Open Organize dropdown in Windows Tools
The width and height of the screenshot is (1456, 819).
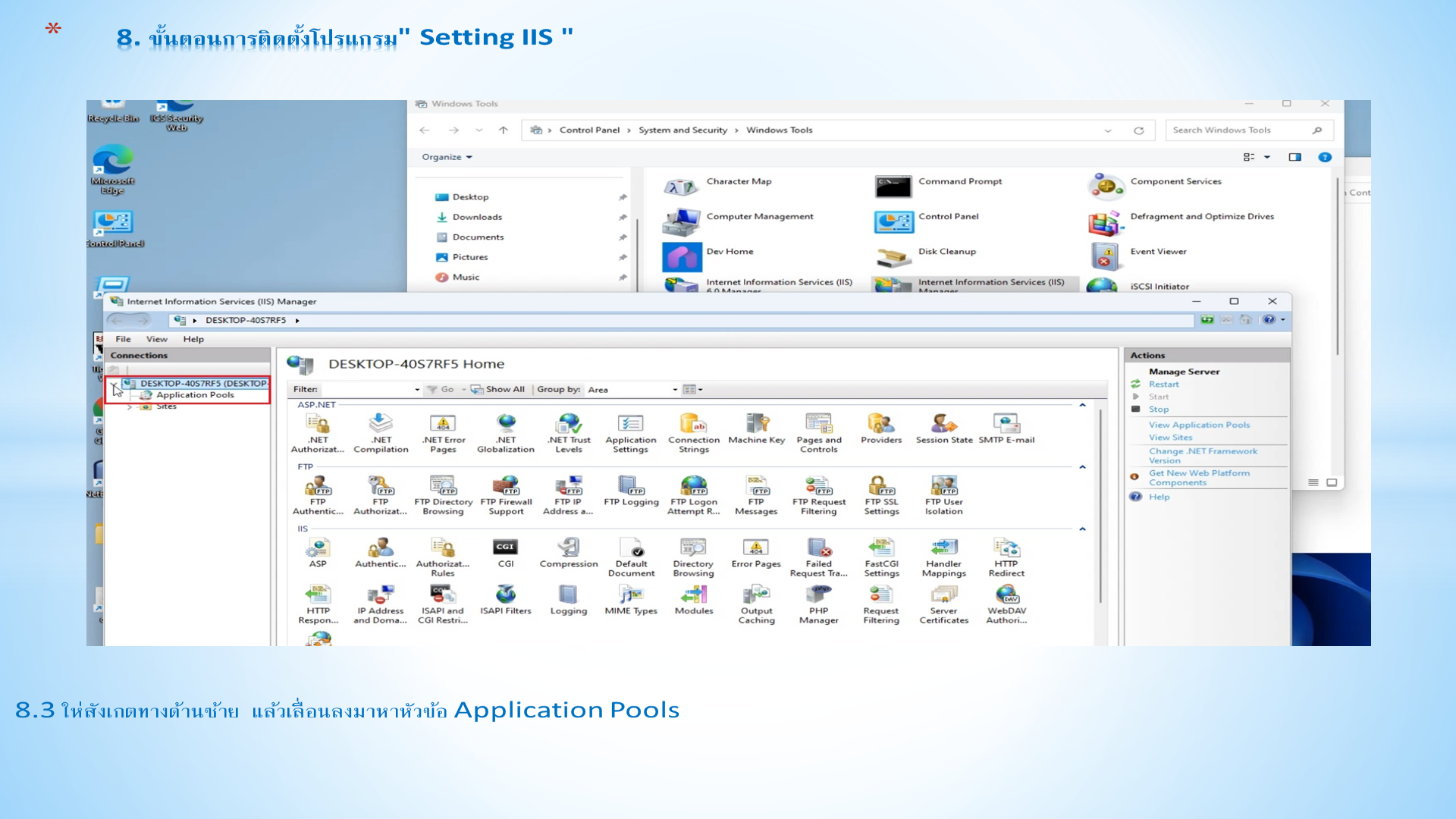(447, 157)
